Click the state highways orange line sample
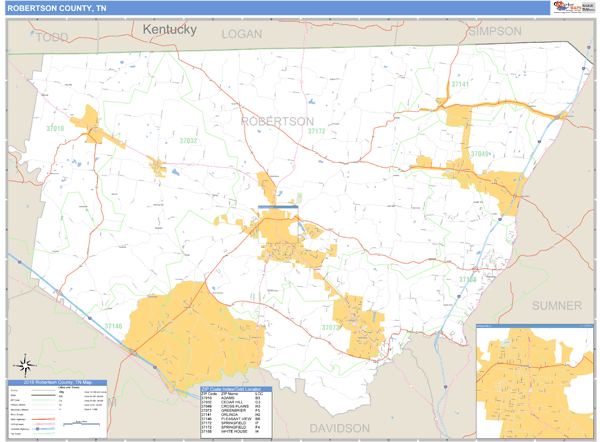This screenshot has height=442, width=600. [43, 419]
